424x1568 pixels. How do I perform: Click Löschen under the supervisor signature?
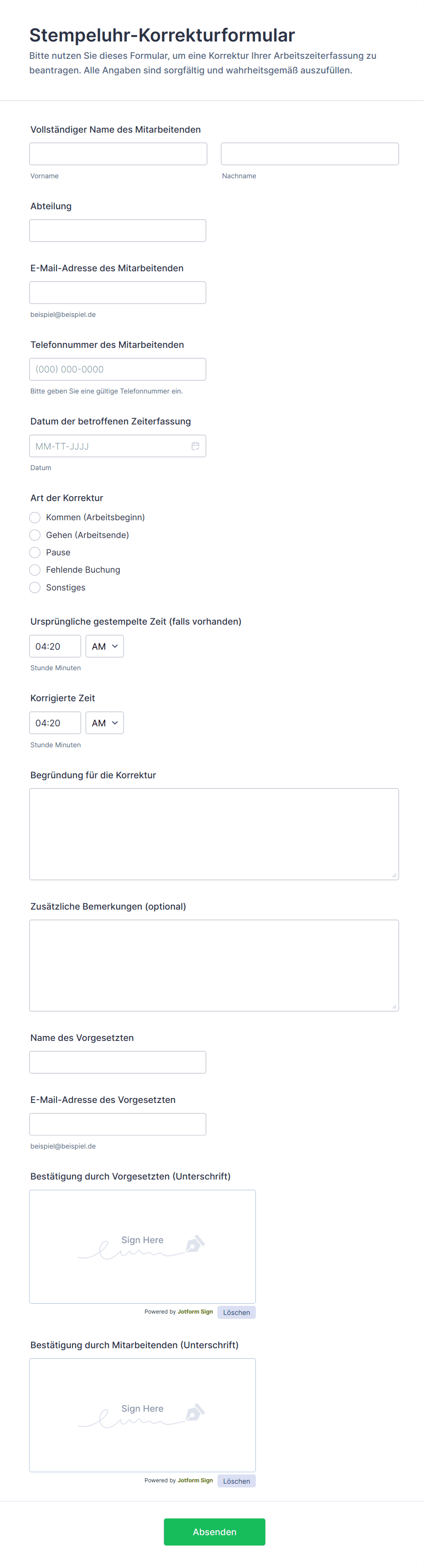pyautogui.click(x=236, y=1312)
